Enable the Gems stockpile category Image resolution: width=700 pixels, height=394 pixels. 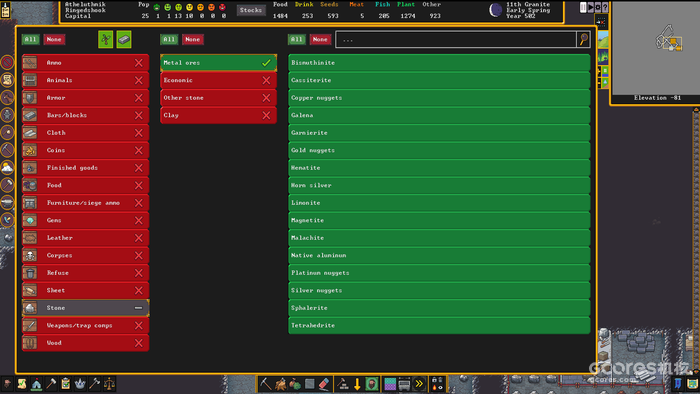85,220
